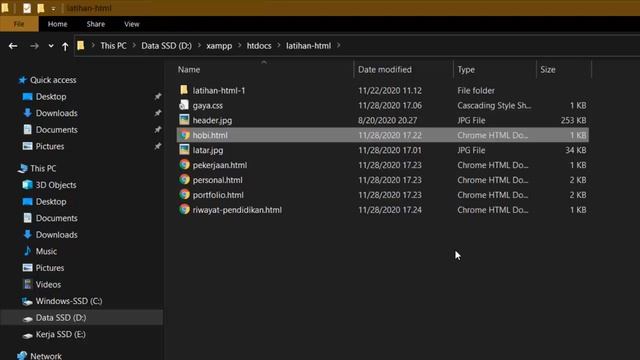Image resolution: width=640 pixels, height=360 pixels.
Task: Open Downloads under This PC
Action: (x=56, y=235)
